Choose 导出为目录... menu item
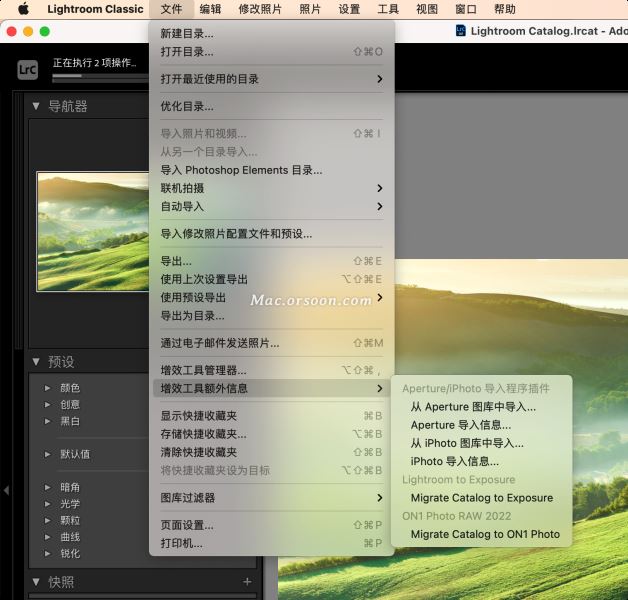The height and width of the screenshot is (600, 628). [272, 316]
